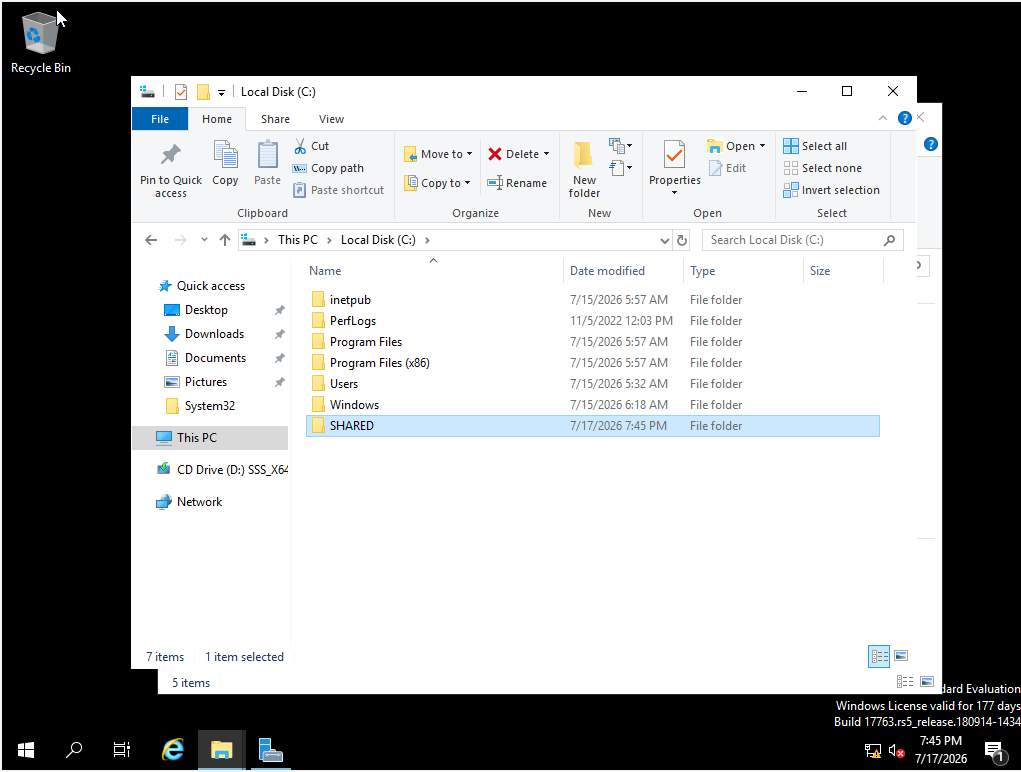Sort by the Size column header
The height and width of the screenshot is (772, 1021).
click(x=843, y=271)
